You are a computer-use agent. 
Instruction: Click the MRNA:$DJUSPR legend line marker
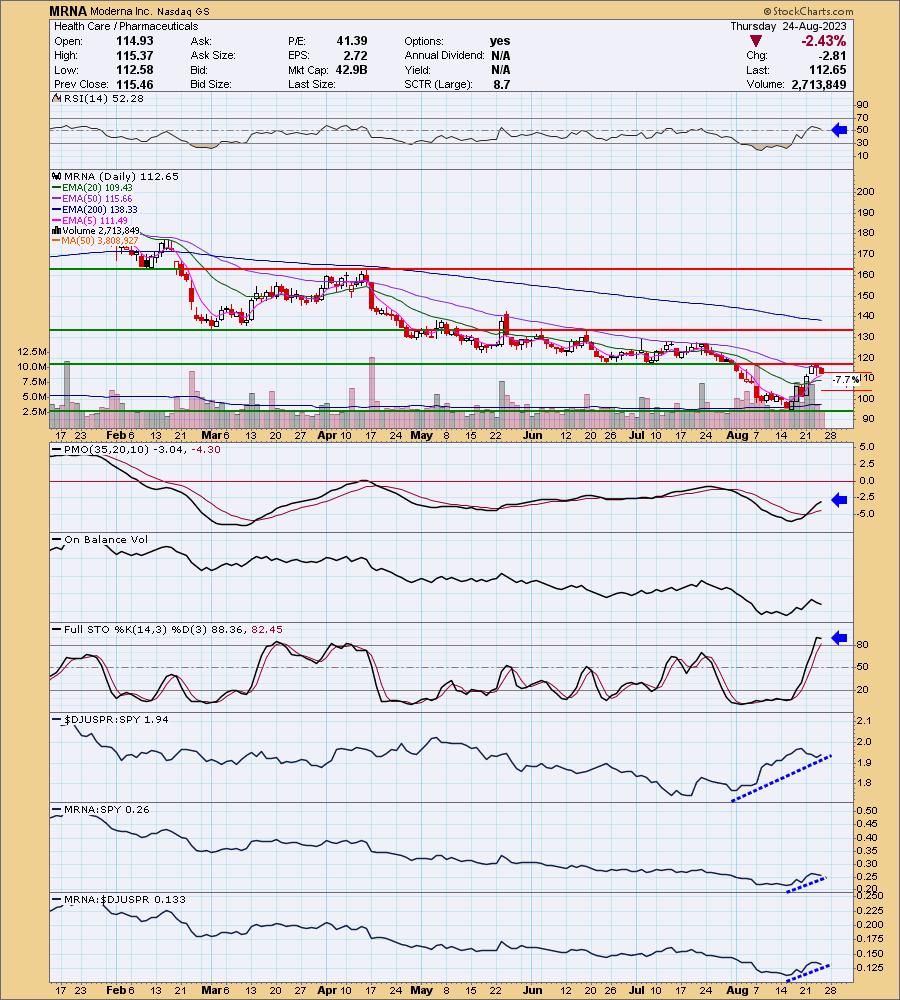tap(56, 900)
